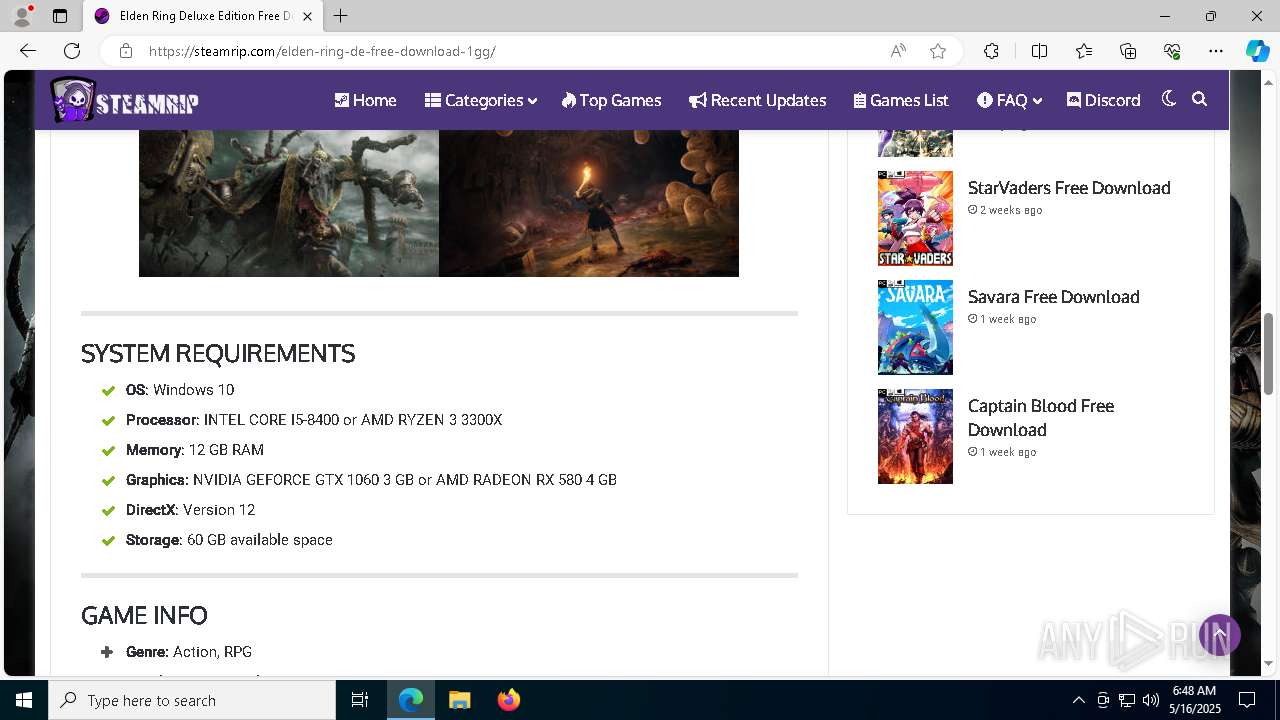Open the notifications center icon

(1247, 700)
